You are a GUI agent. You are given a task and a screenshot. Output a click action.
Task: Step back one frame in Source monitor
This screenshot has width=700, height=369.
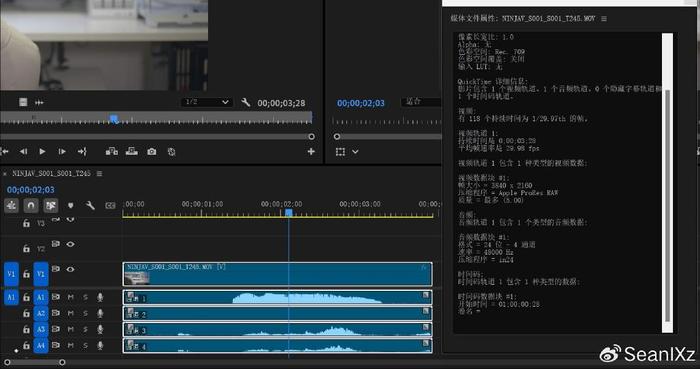point(23,152)
